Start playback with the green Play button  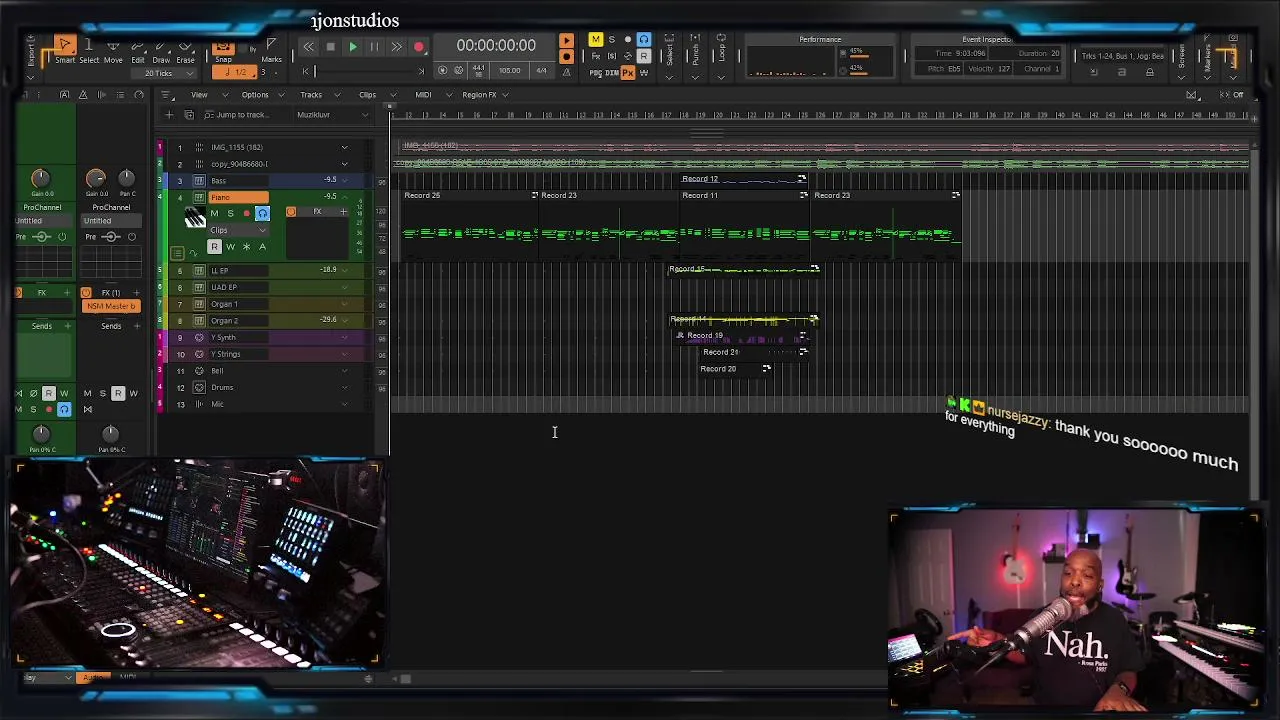coord(352,46)
